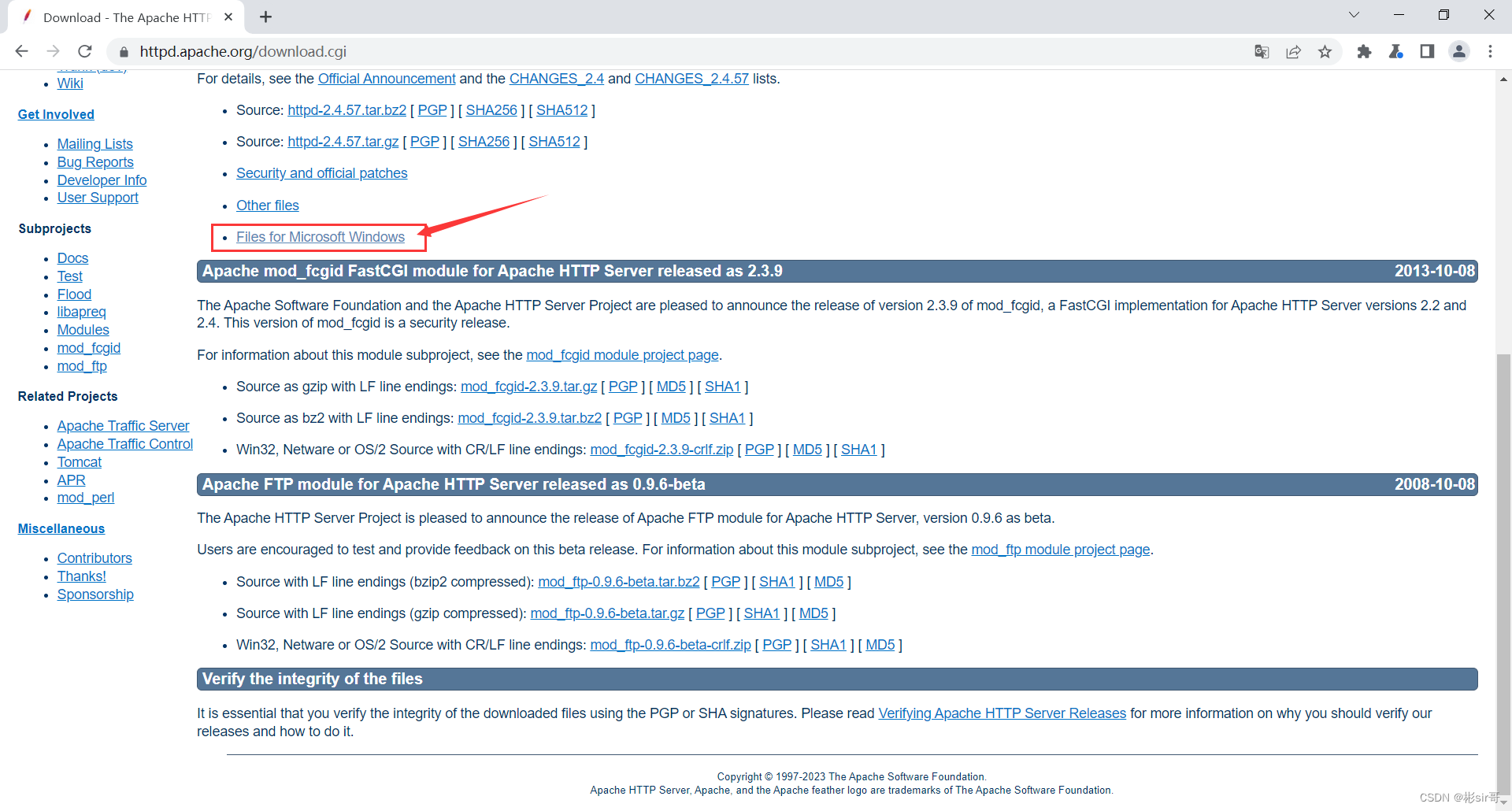Screen dimensions: 1512x811
Task: Download mod_fcgid-2.3.9.tar.bz2
Action: pos(530,418)
